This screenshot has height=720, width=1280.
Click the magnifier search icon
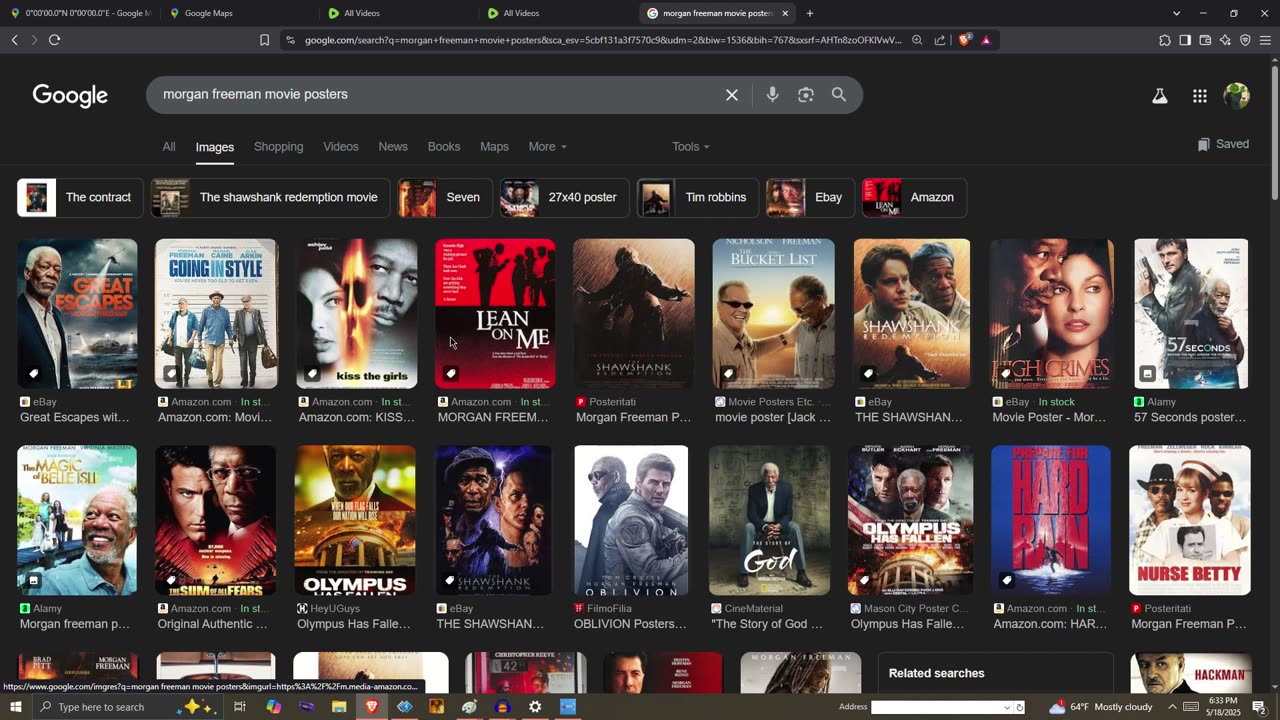839,94
